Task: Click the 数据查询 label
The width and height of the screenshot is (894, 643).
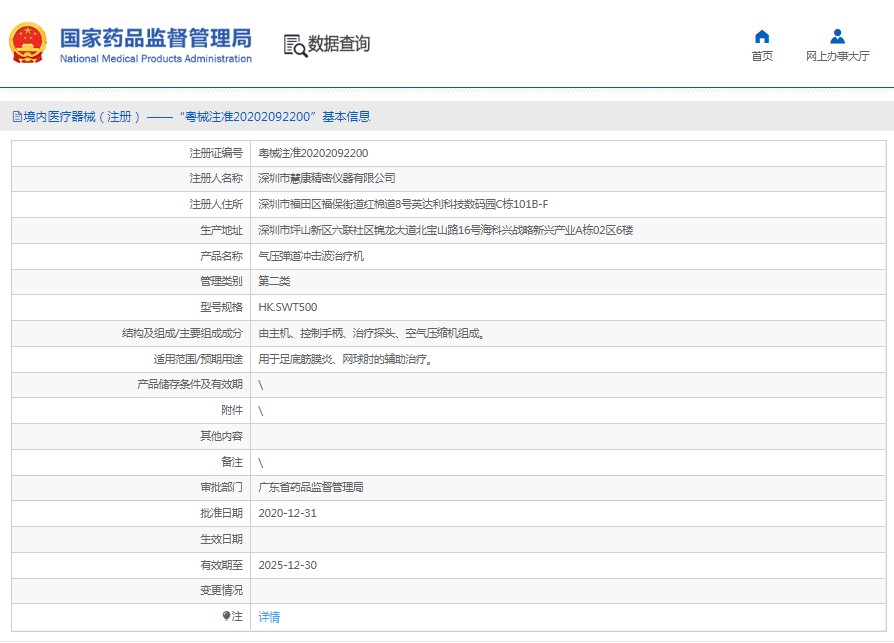Action: (x=339, y=44)
